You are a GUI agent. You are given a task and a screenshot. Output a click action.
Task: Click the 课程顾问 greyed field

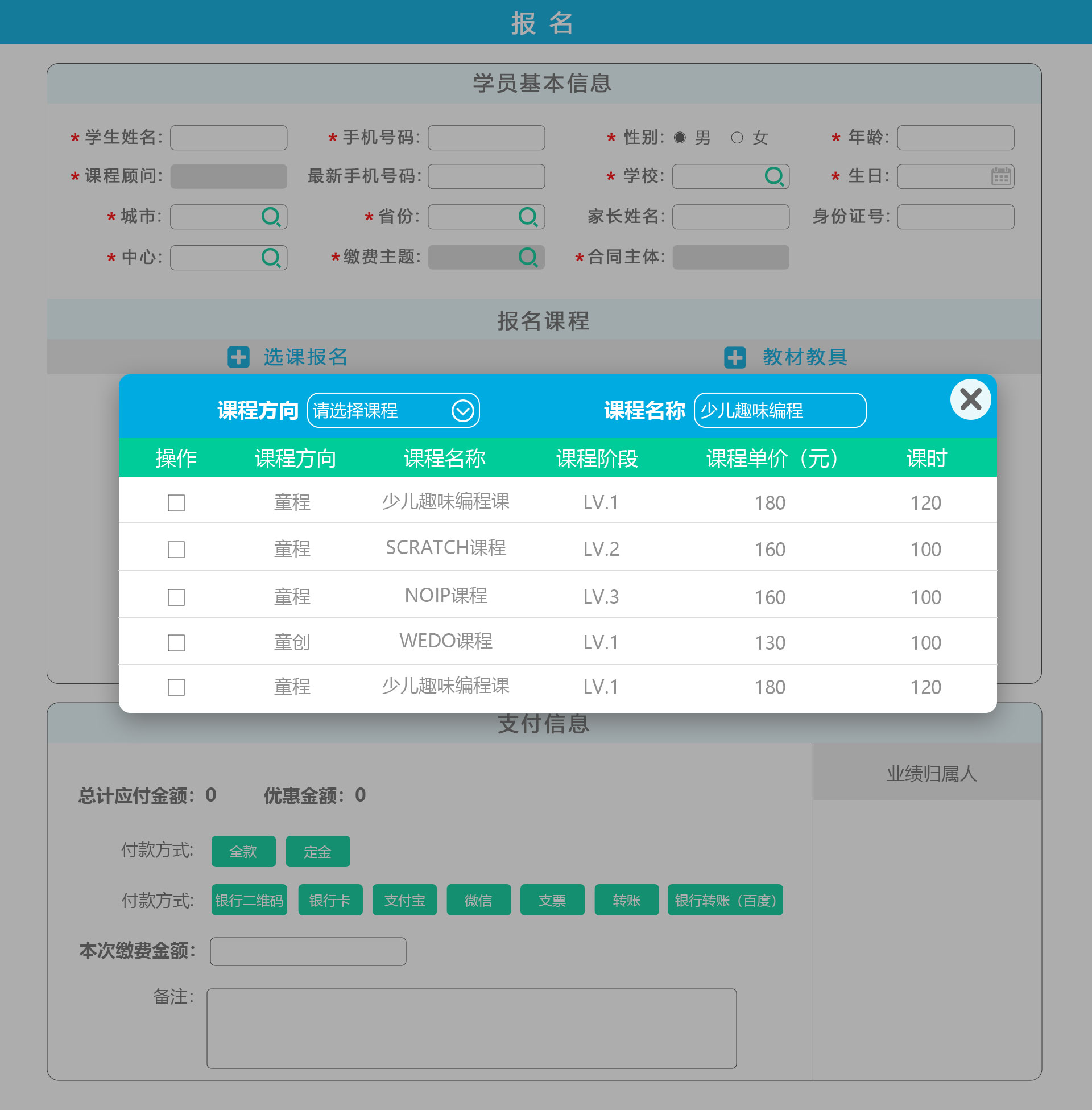point(228,176)
